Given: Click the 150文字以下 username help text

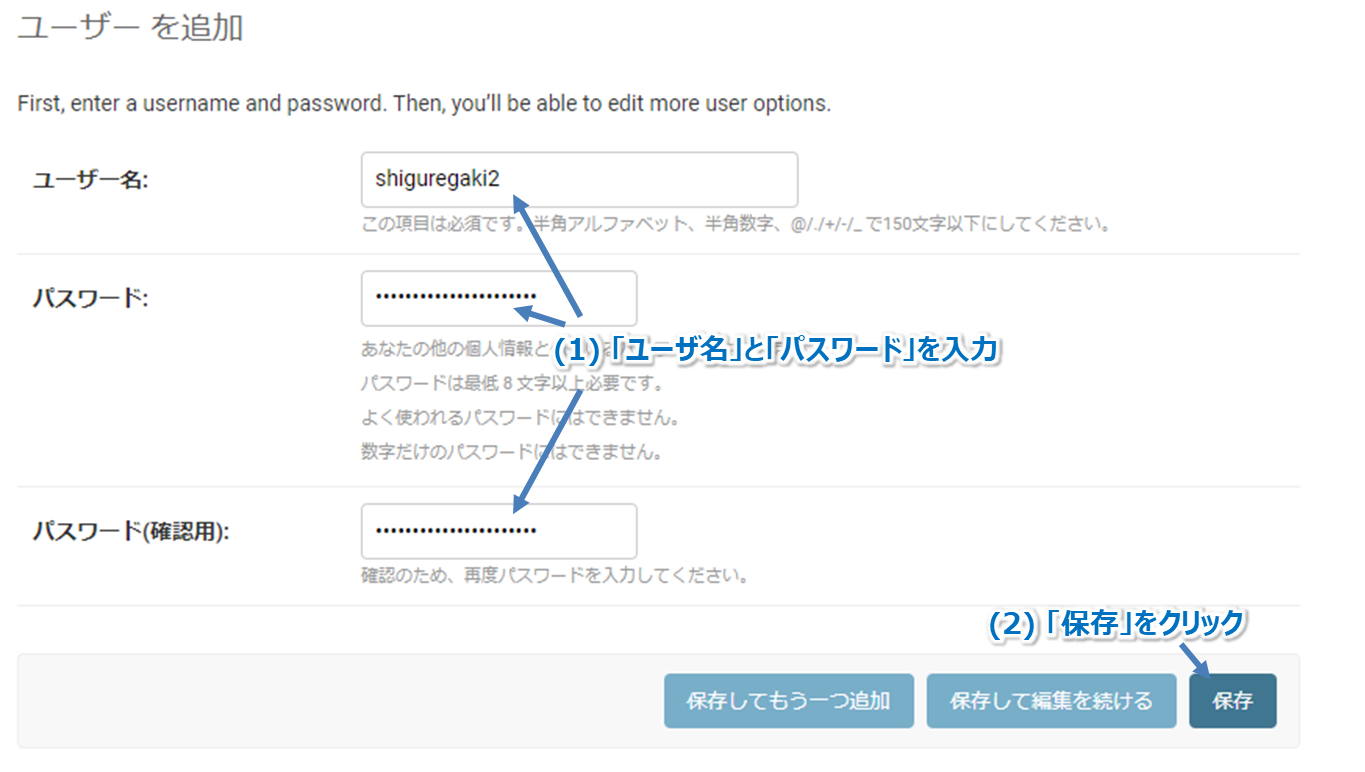Looking at the screenshot, I should coord(737,224).
